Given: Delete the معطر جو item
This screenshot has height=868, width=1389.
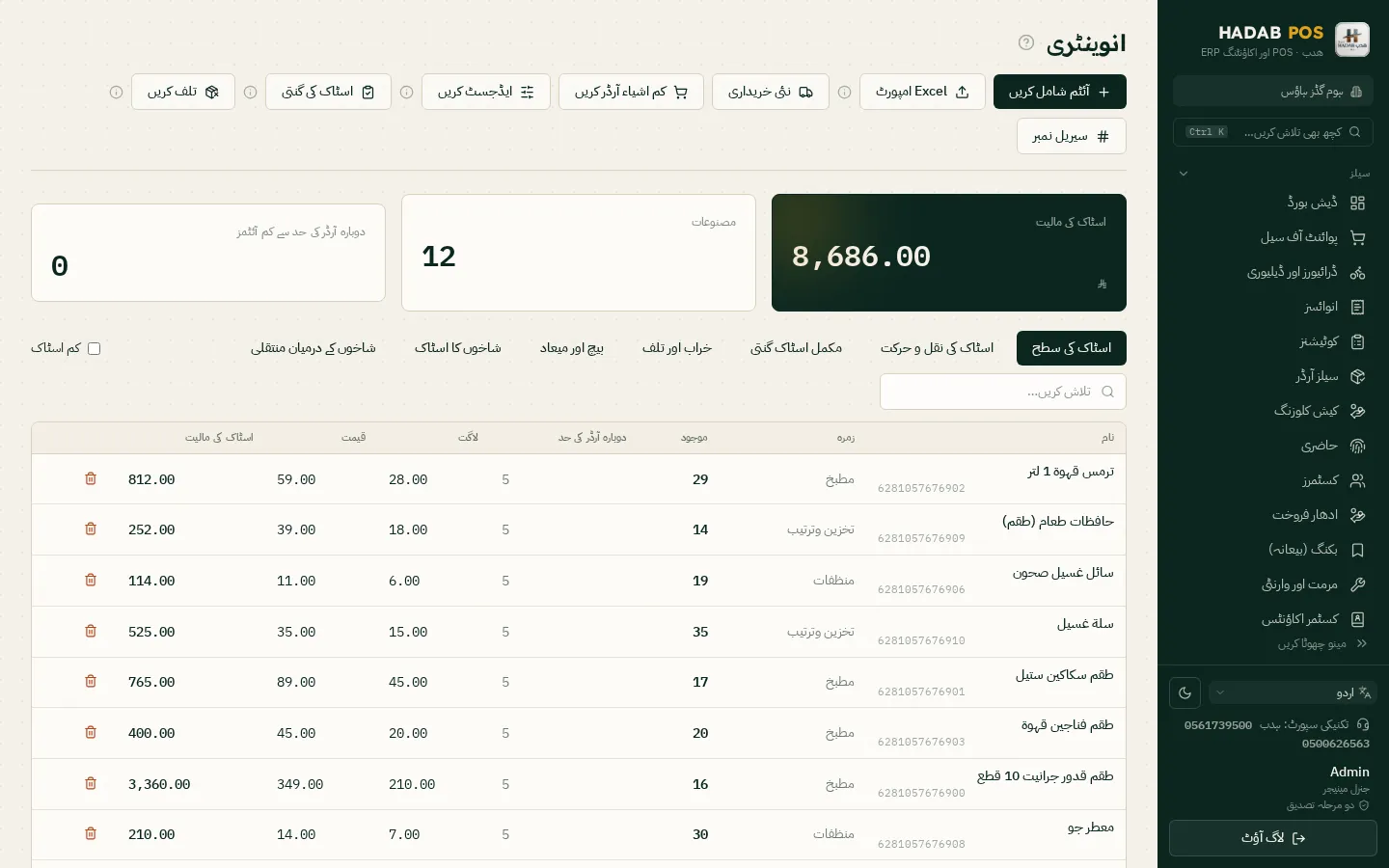Looking at the screenshot, I should tap(91, 833).
